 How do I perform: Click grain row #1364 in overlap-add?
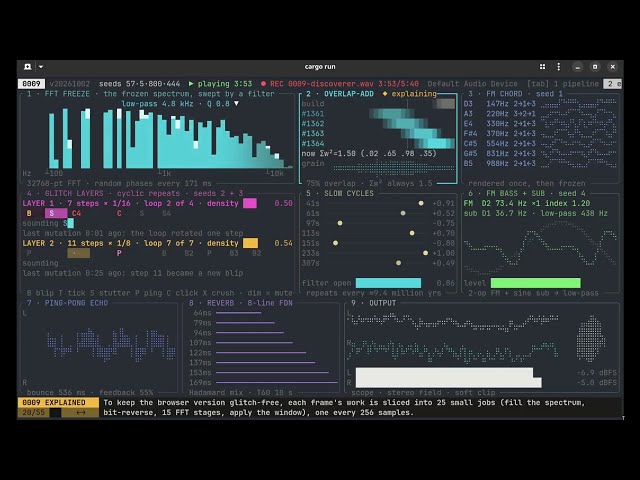(x=378, y=144)
